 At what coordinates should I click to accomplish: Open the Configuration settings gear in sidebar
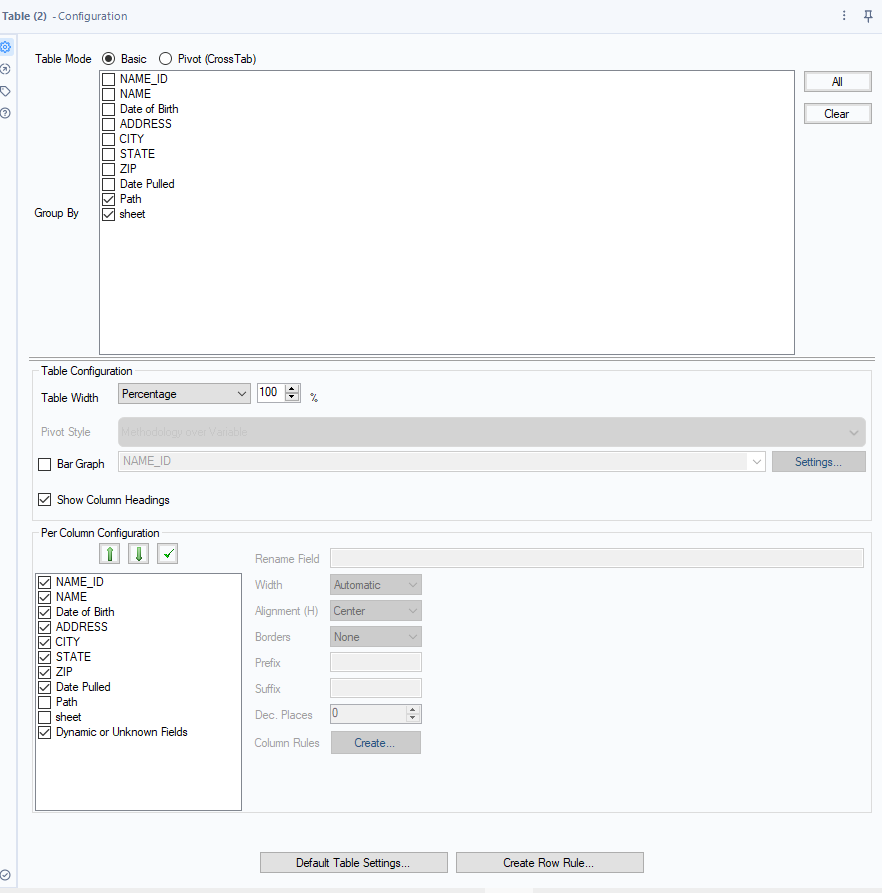point(8,46)
